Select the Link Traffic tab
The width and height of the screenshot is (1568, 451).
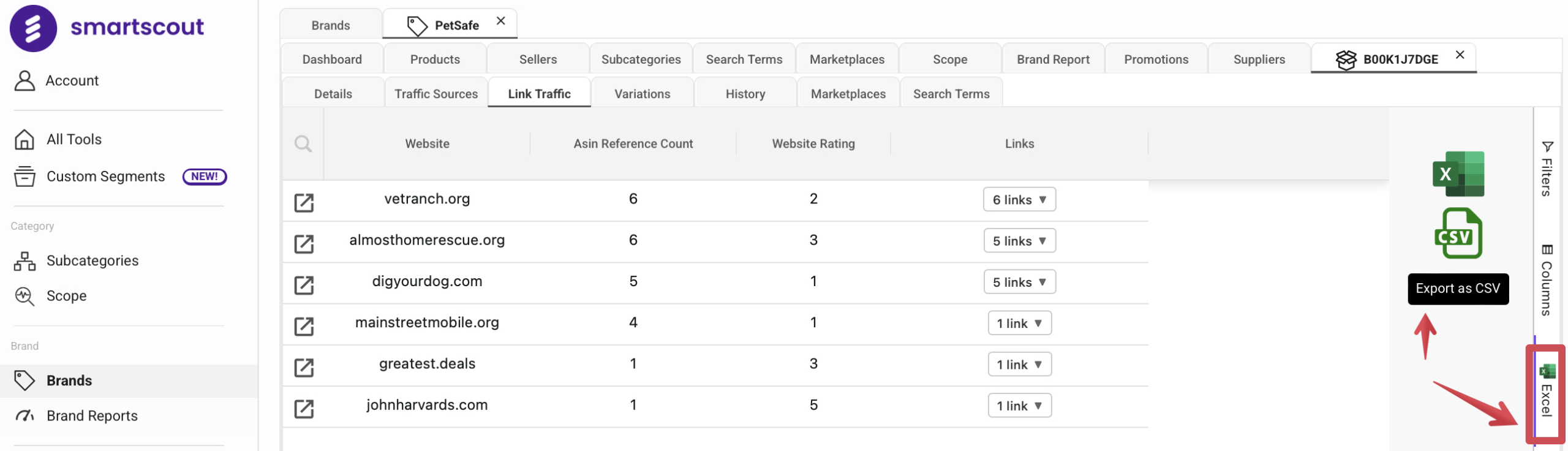(x=539, y=94)
